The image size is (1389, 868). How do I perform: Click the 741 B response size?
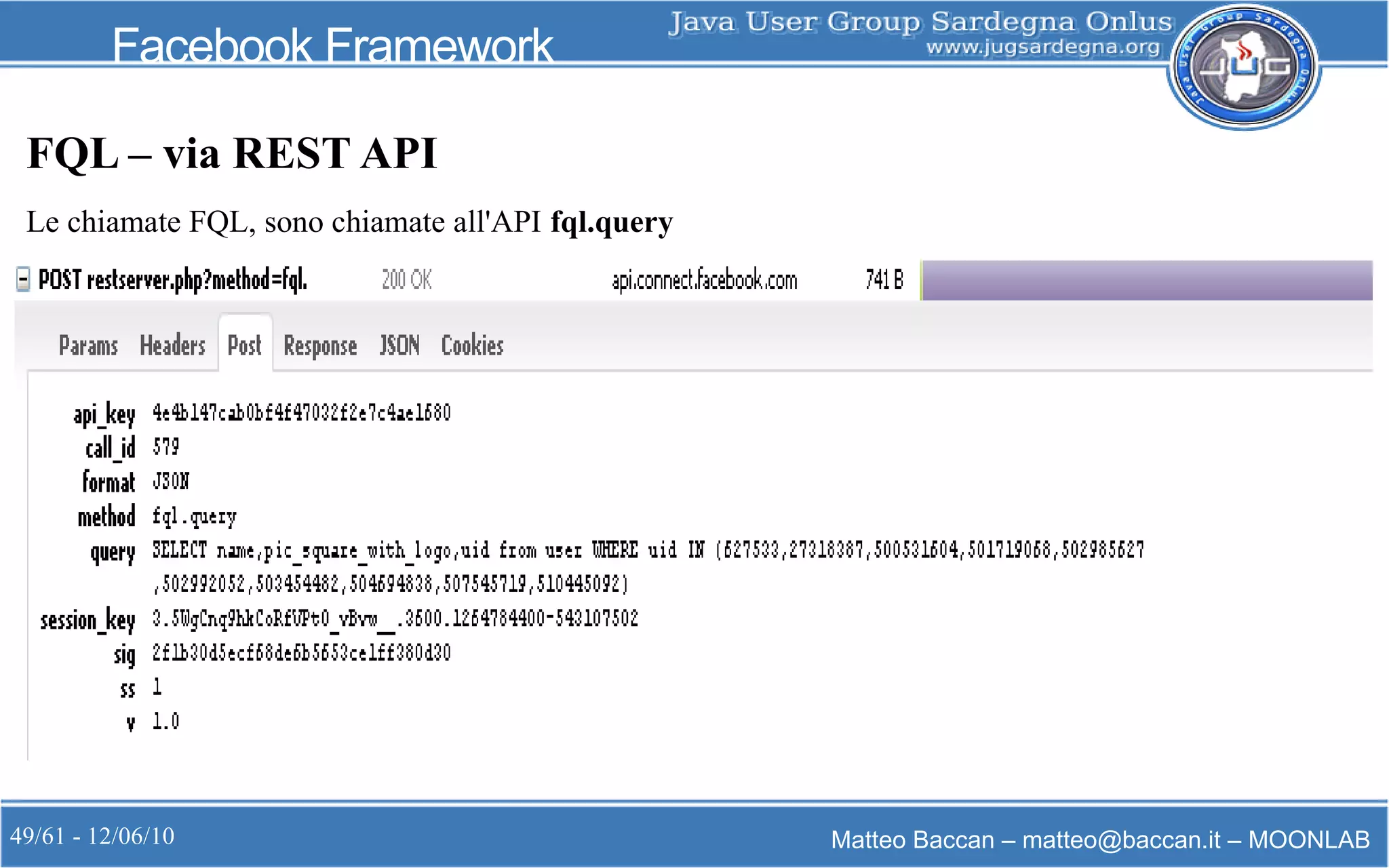[884, 279]
